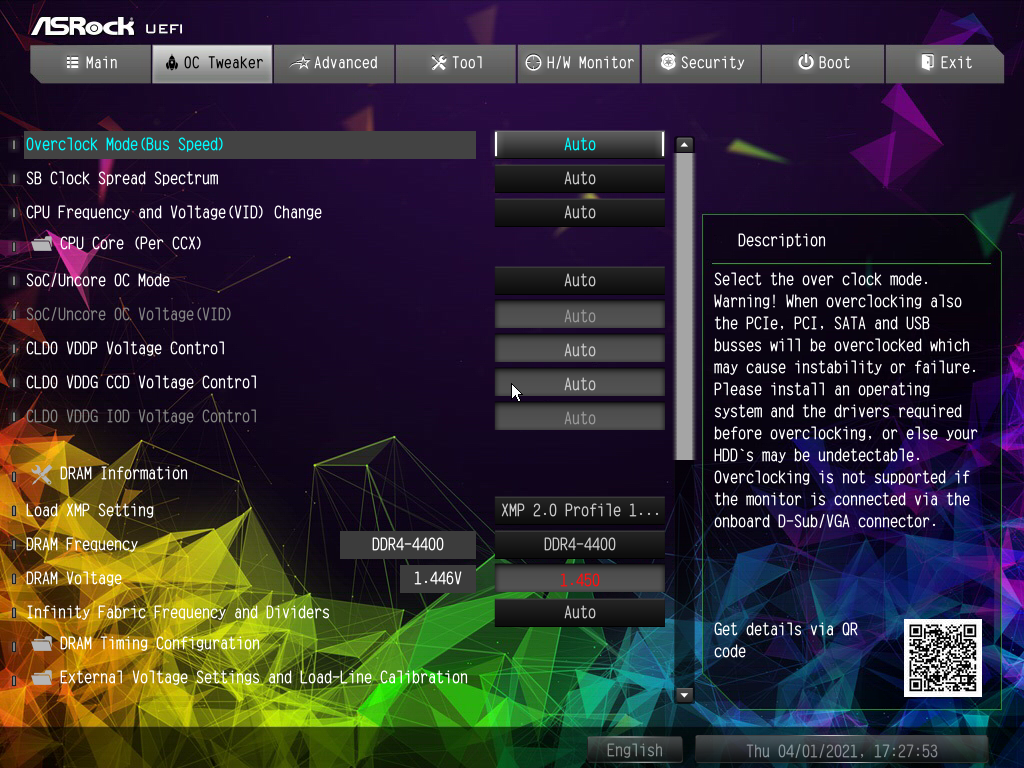The image size is (1024, 768).
Task: Open SB Clock Spread Spectrum Auto dropdown
Action: click(x=579, y=178)
